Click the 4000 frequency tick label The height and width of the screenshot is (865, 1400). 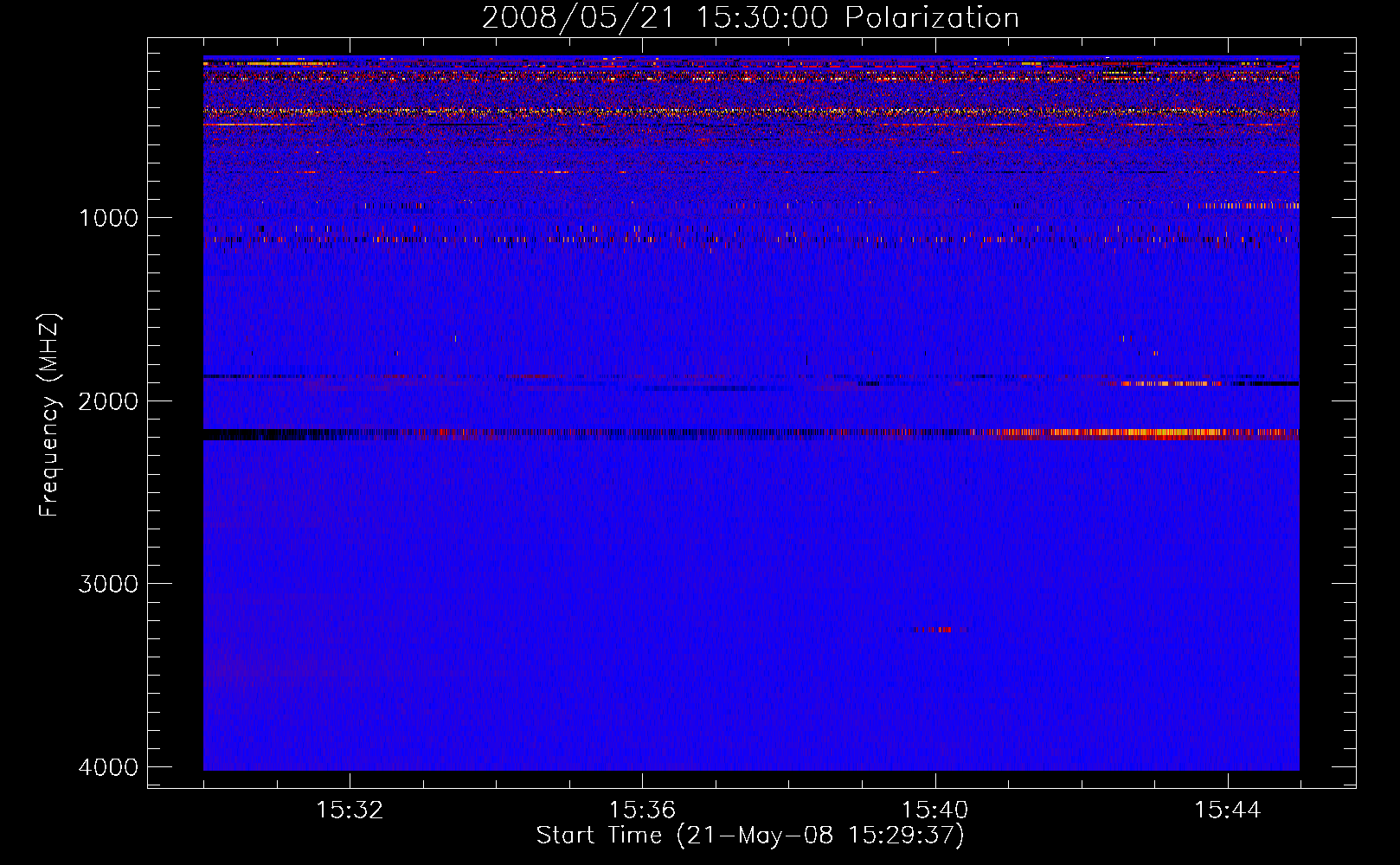click(x=108, y=767)
